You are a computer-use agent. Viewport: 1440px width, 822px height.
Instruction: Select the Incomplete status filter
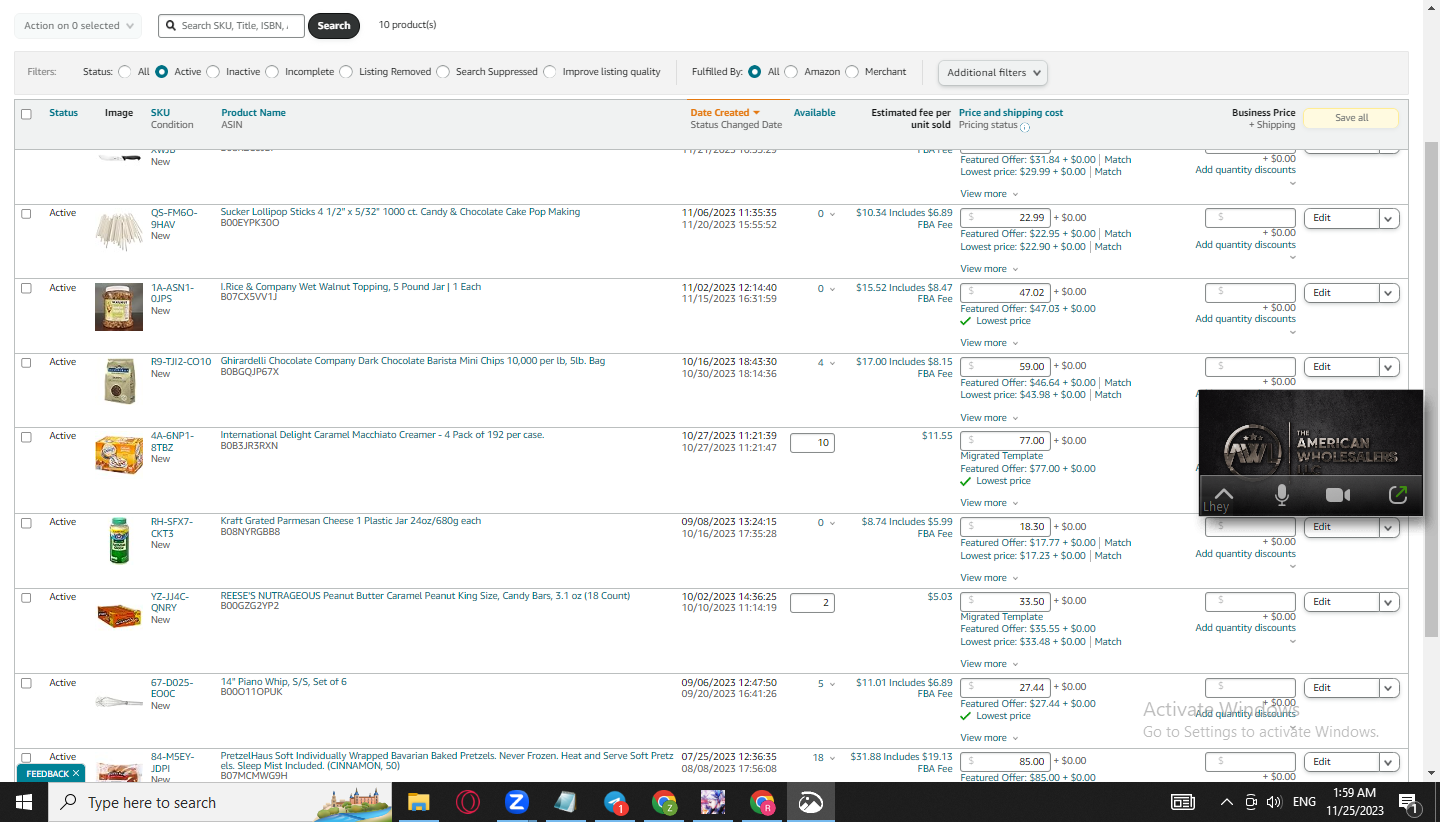272,72
